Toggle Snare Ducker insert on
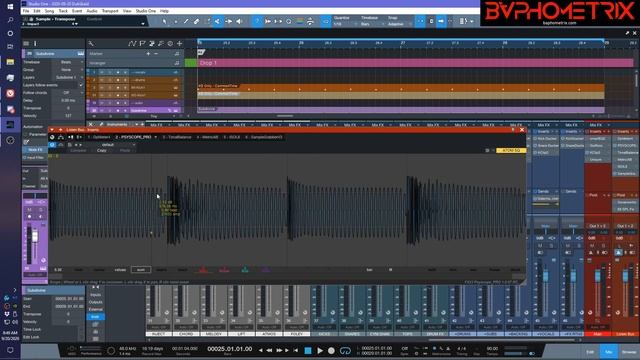The height and width of the screenshot is (360, 640). click(x=535, y=146)
